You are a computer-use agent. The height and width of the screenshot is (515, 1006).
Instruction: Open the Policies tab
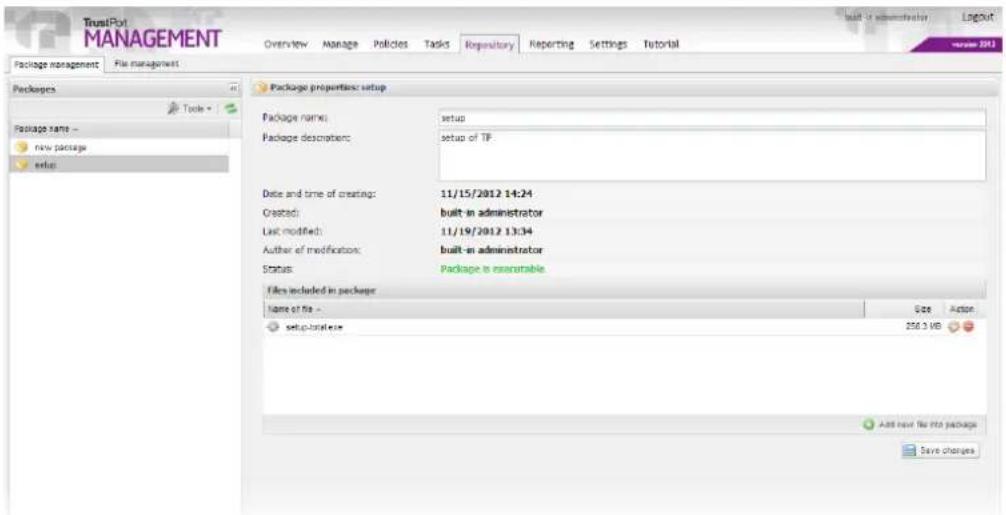[390, 44]
